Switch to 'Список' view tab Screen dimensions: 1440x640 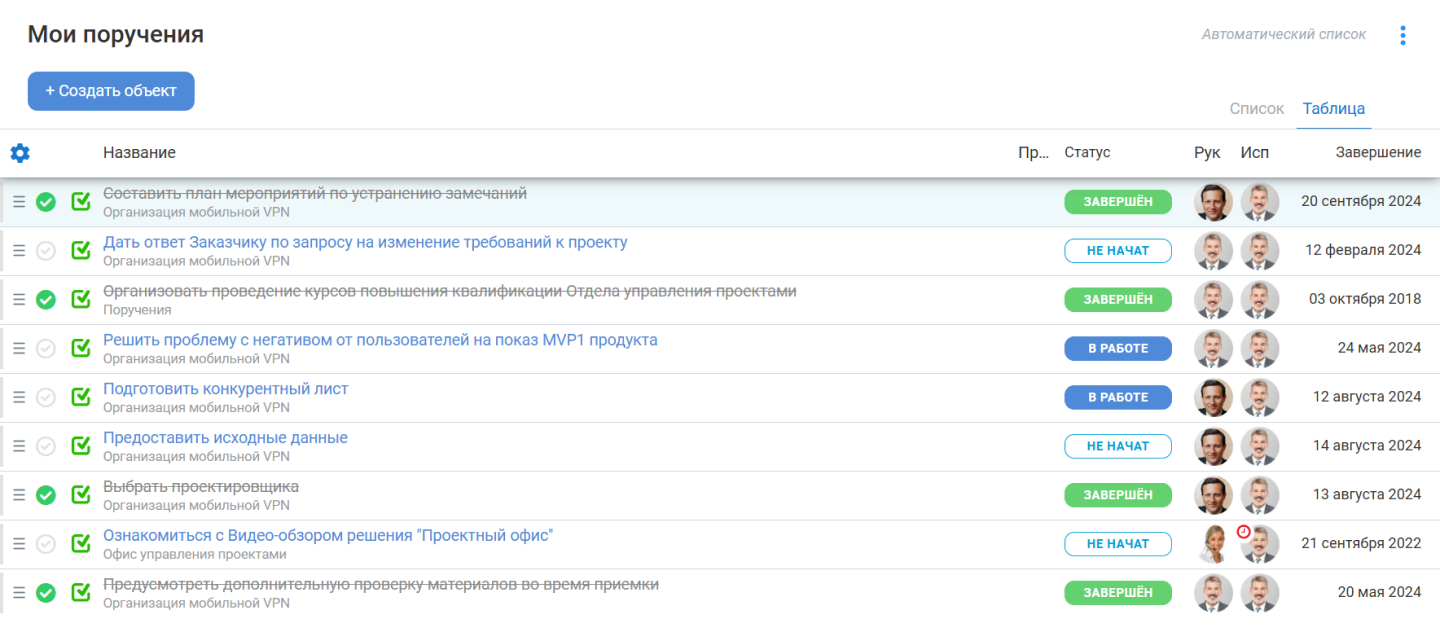point(1256,109)
